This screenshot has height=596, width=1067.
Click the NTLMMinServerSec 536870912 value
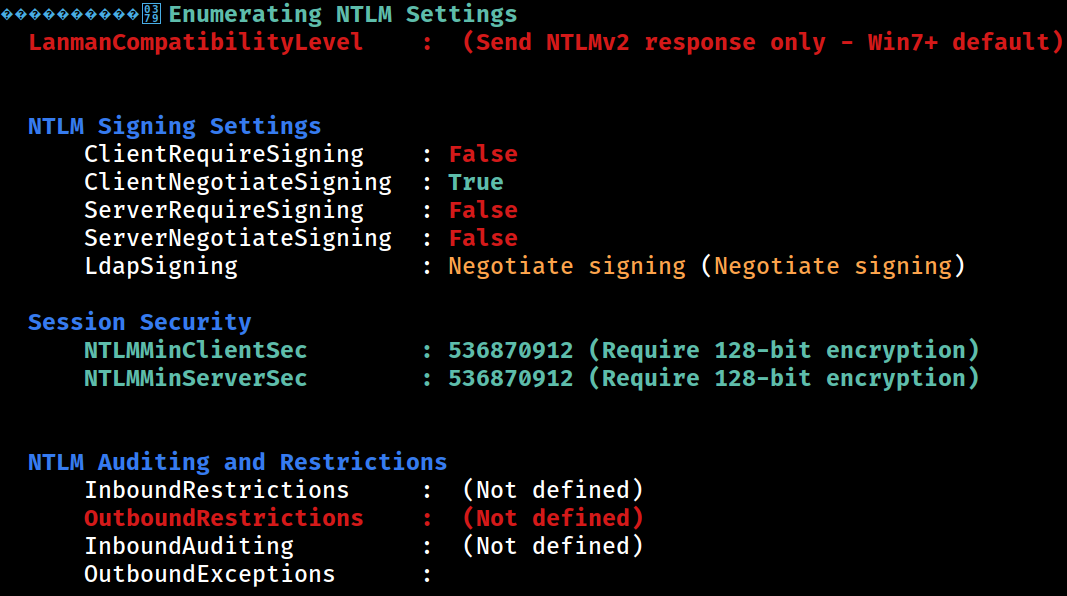(510, 378)
